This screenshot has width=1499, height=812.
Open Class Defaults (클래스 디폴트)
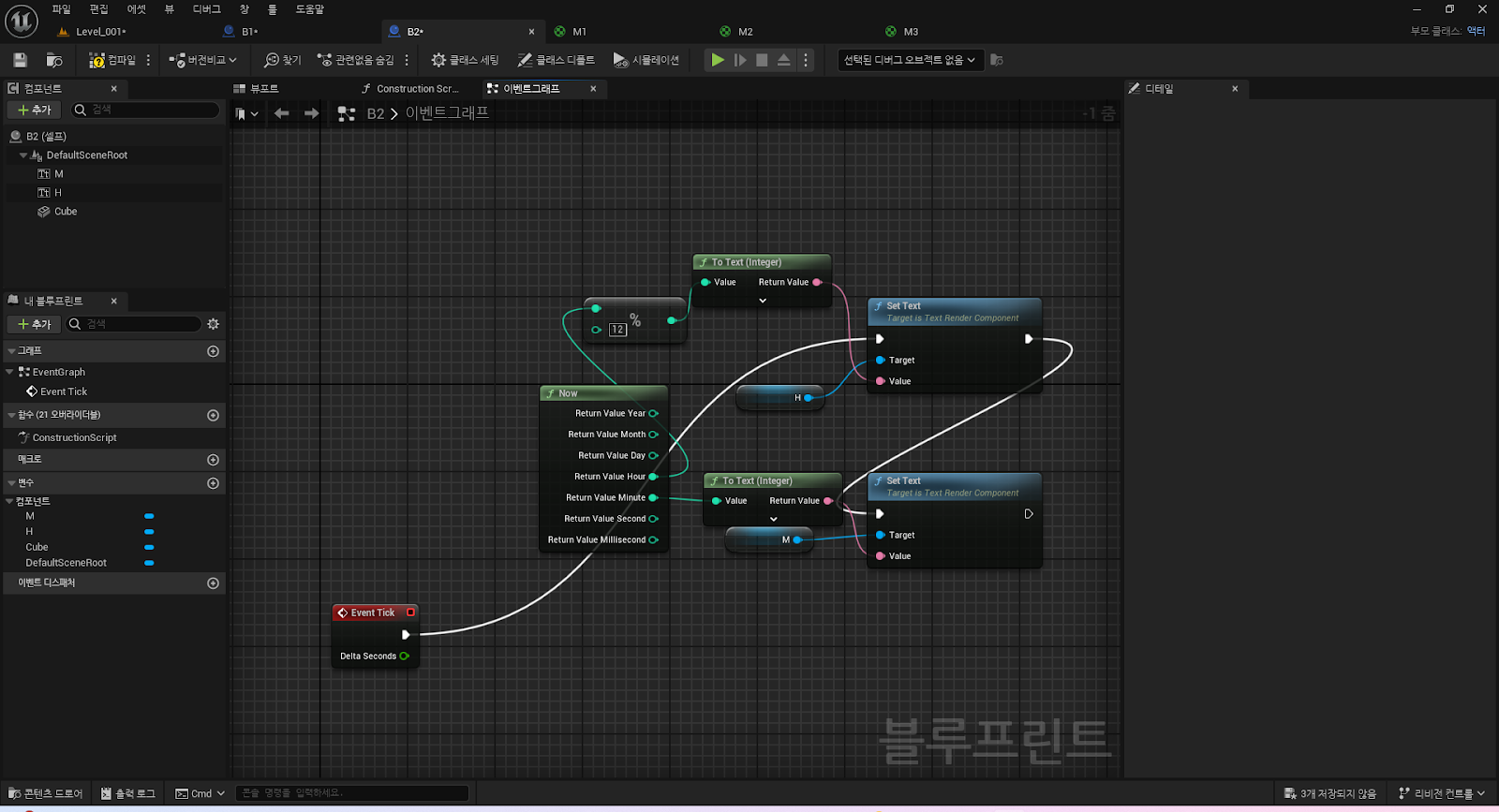click(556, 60)
